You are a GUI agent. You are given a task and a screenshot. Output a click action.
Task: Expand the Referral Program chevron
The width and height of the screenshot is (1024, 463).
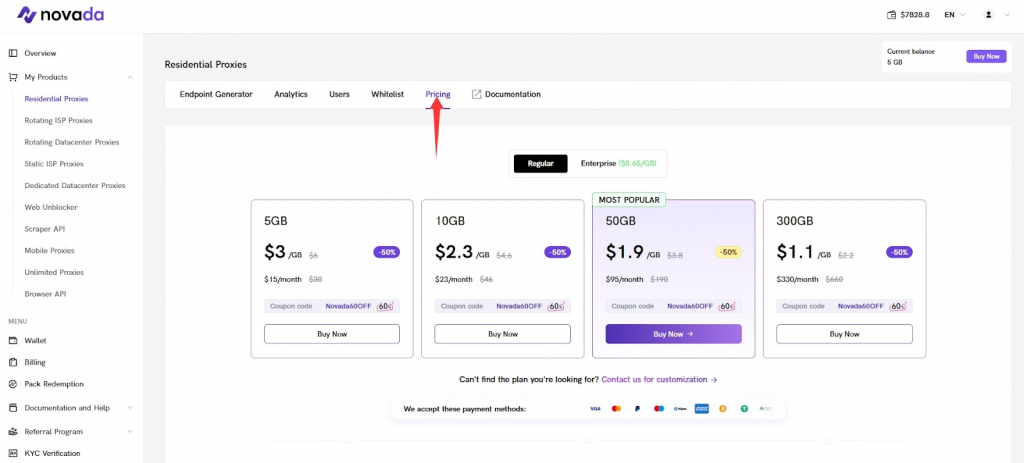point(130,432)
